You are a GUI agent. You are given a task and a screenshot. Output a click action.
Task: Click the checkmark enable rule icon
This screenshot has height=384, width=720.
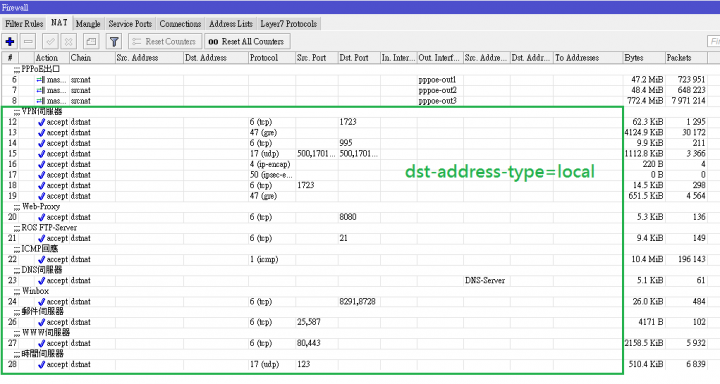pos(50,41)
